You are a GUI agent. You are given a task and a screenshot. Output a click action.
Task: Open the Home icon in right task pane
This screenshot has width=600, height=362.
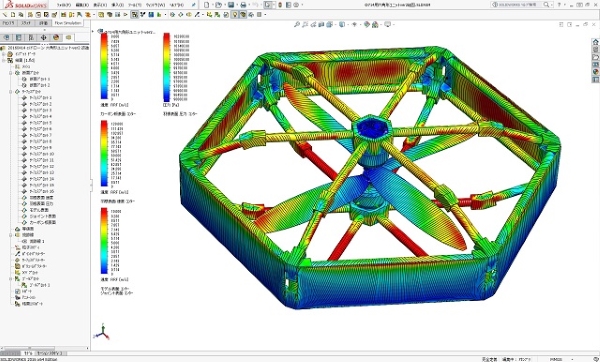[595, 42]
